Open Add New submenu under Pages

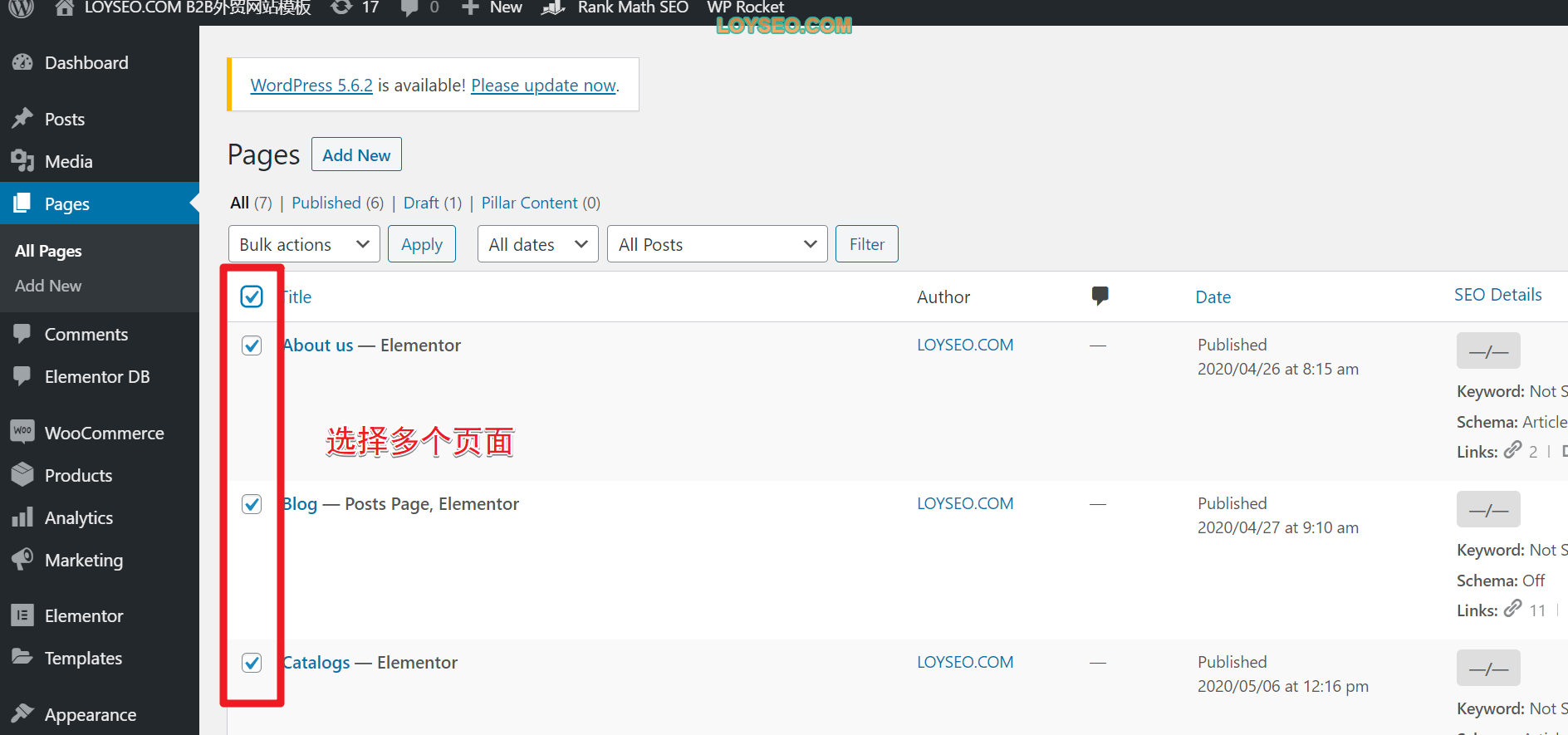point(48,286)
